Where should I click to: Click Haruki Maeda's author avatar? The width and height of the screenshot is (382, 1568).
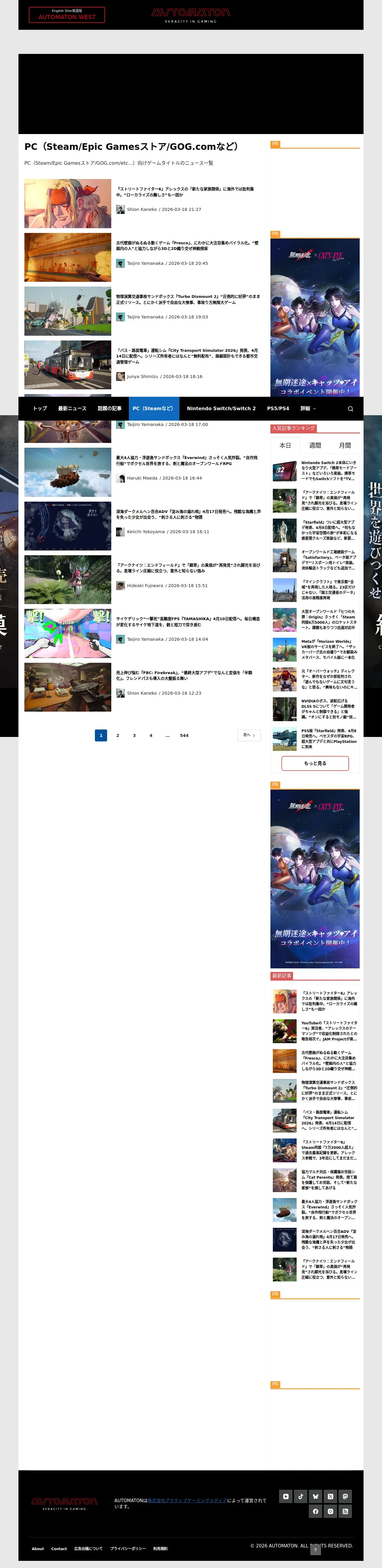pyautogui.click(x=120, y=478)
